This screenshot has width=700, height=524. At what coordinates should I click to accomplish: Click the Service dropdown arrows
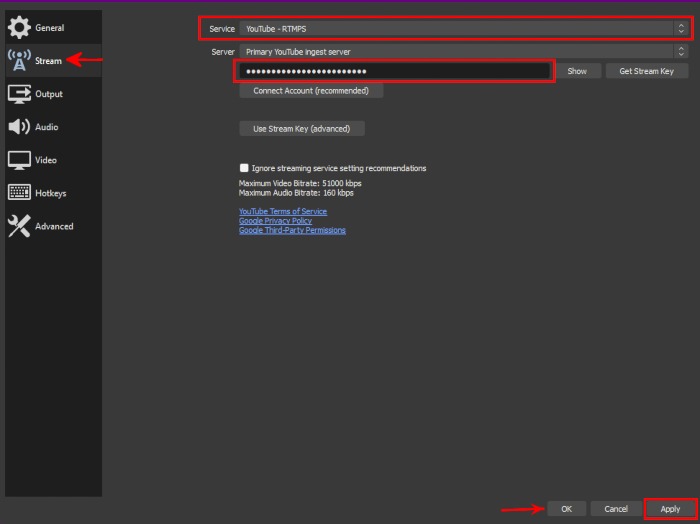point(681,29)
